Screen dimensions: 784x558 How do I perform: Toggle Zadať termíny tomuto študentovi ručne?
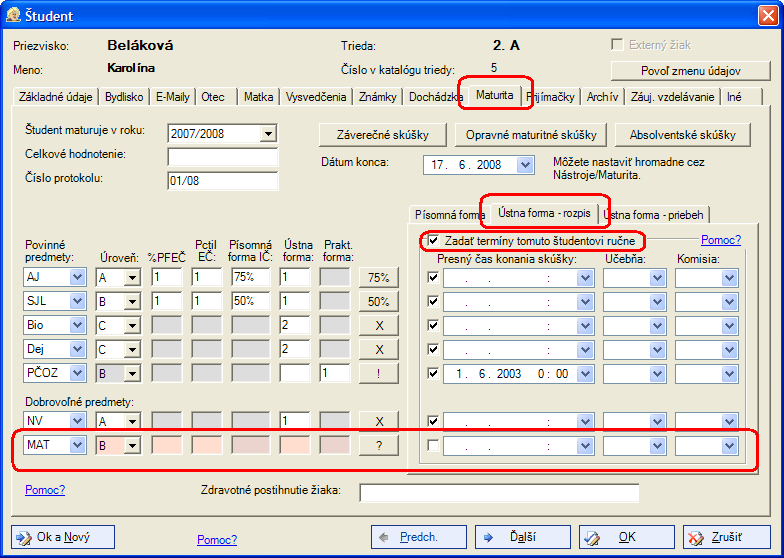pyautogui.click(x=434, y=241)
